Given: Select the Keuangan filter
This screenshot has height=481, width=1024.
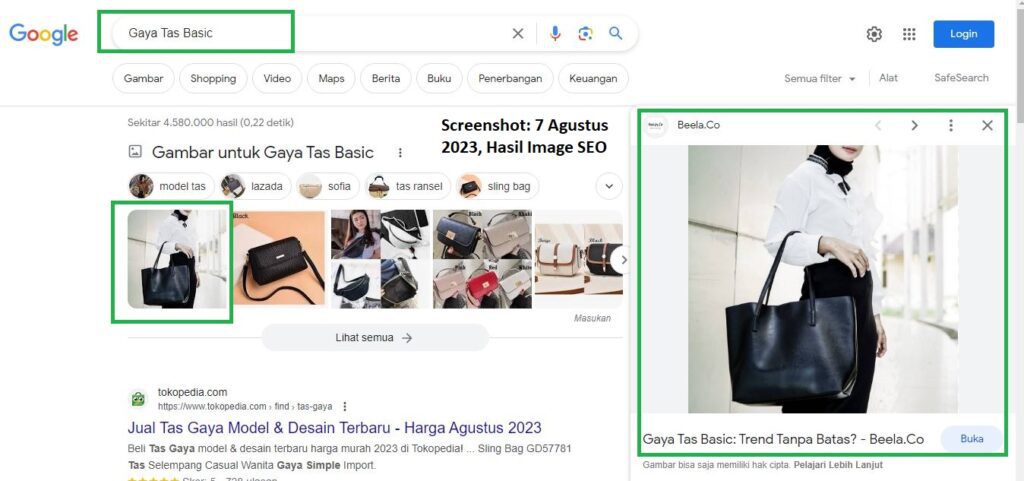Looking at the screenshot, I should pyautogui.click(x=593, y=78).
